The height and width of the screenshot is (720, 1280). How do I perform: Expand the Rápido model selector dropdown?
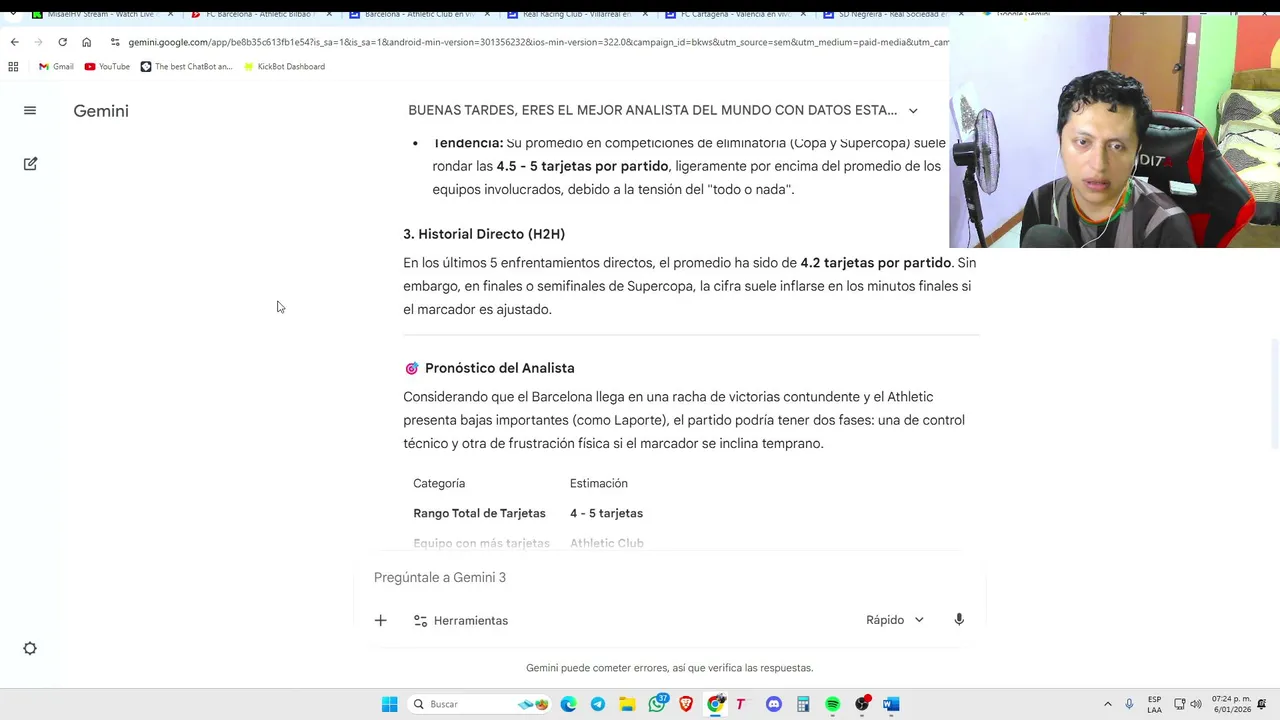point(895,620)
